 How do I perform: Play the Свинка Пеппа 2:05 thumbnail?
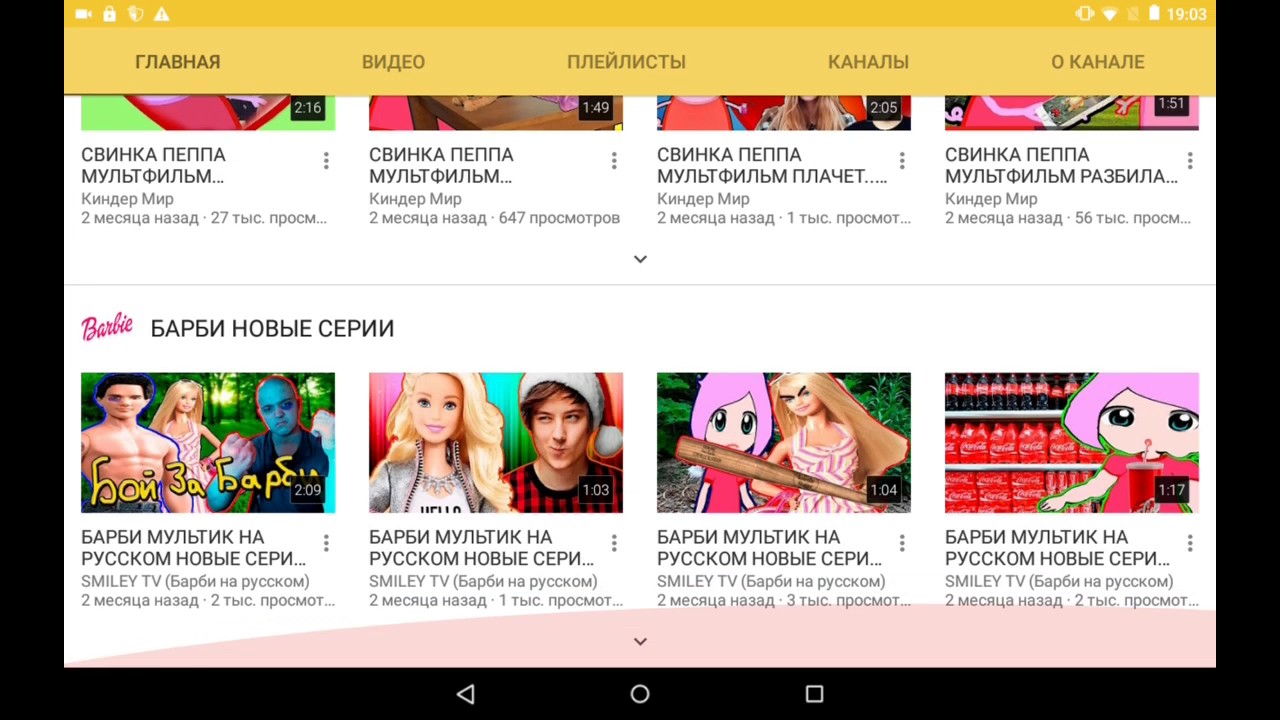click(x=784, y=113)
